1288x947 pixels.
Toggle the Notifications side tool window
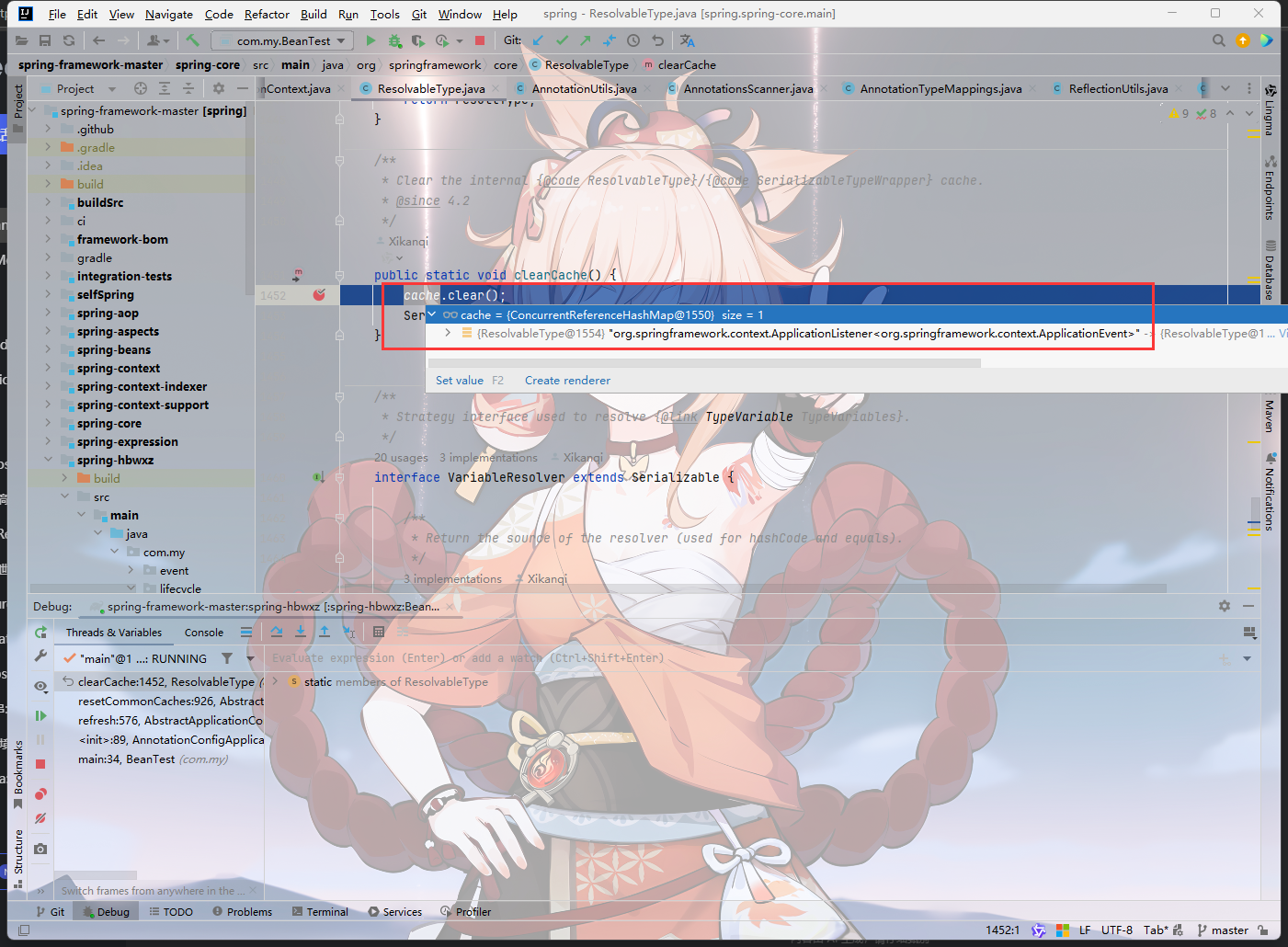1270,492
